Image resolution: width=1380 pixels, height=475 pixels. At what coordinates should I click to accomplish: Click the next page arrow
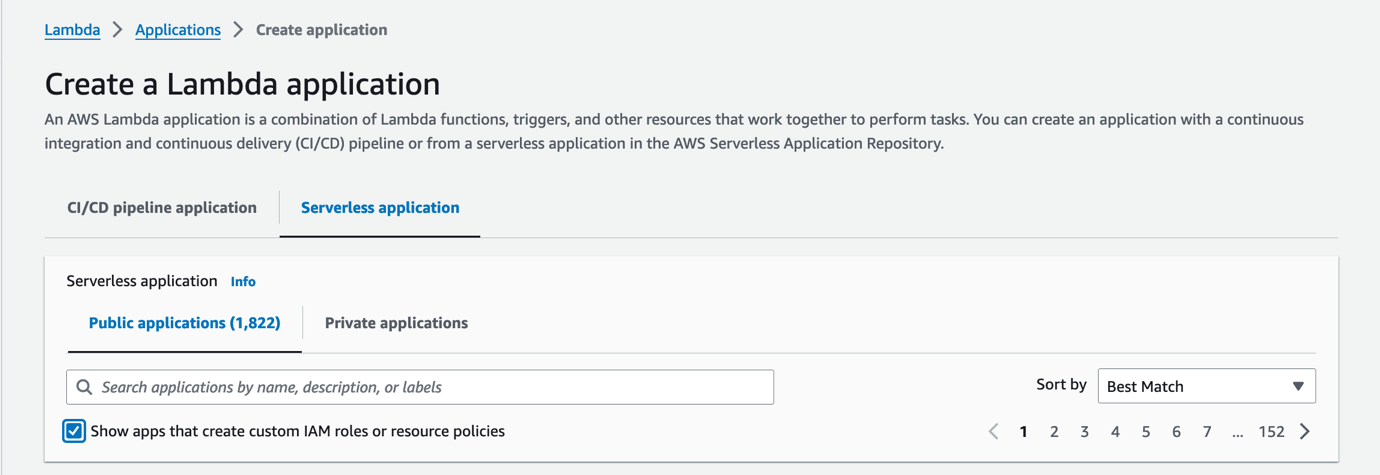point(1305,432)
